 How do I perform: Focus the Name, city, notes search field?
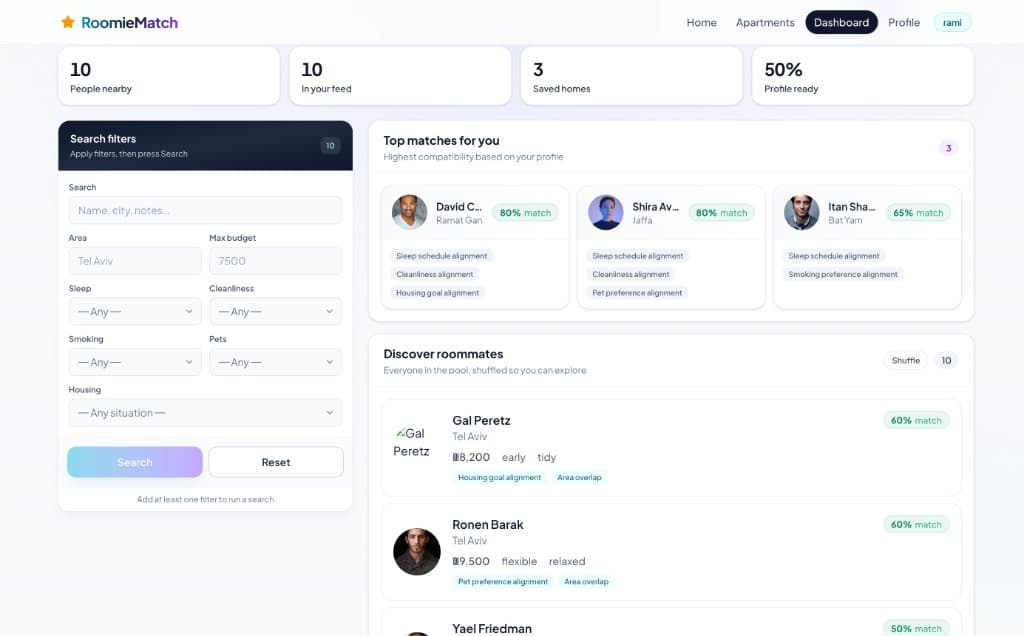(x=205, y=210)
